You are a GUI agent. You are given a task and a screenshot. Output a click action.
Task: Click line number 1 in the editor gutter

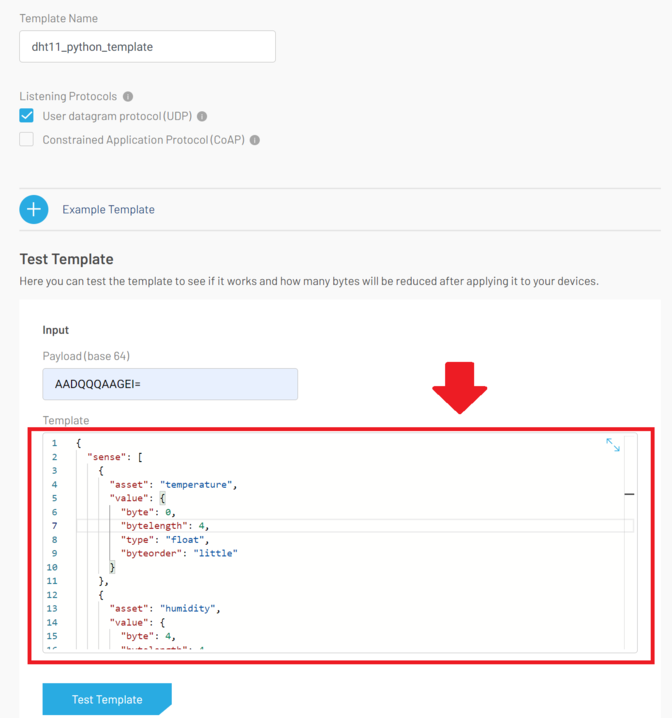tap(54, 443)
